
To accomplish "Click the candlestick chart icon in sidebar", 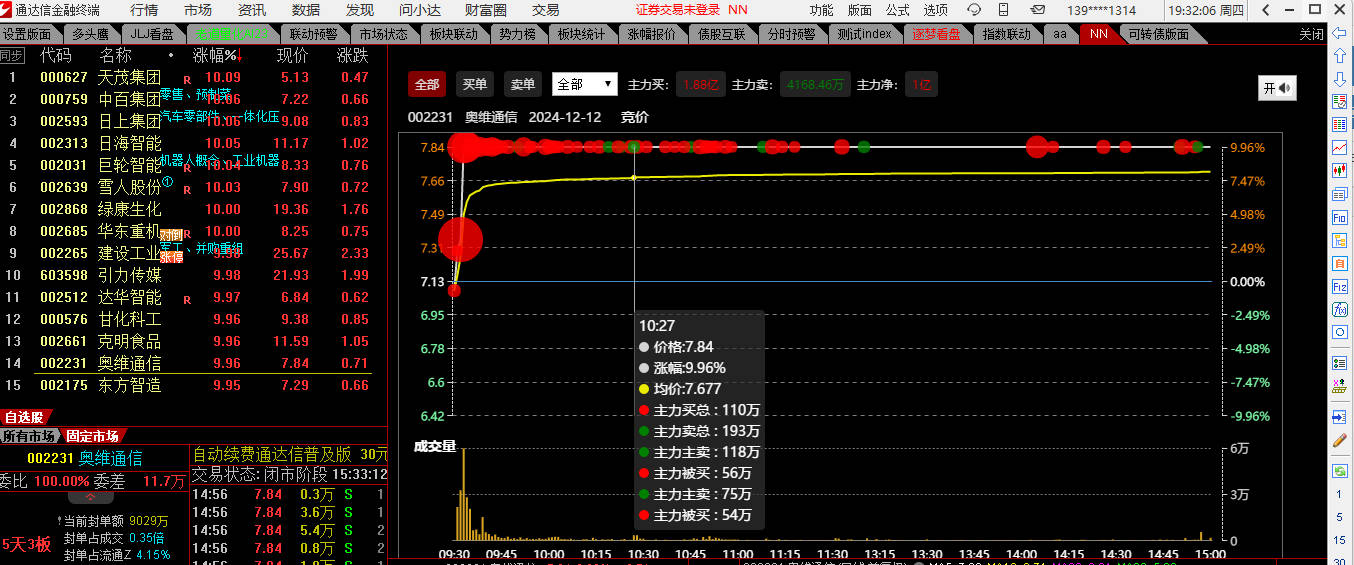I will tap(1339, 171).
